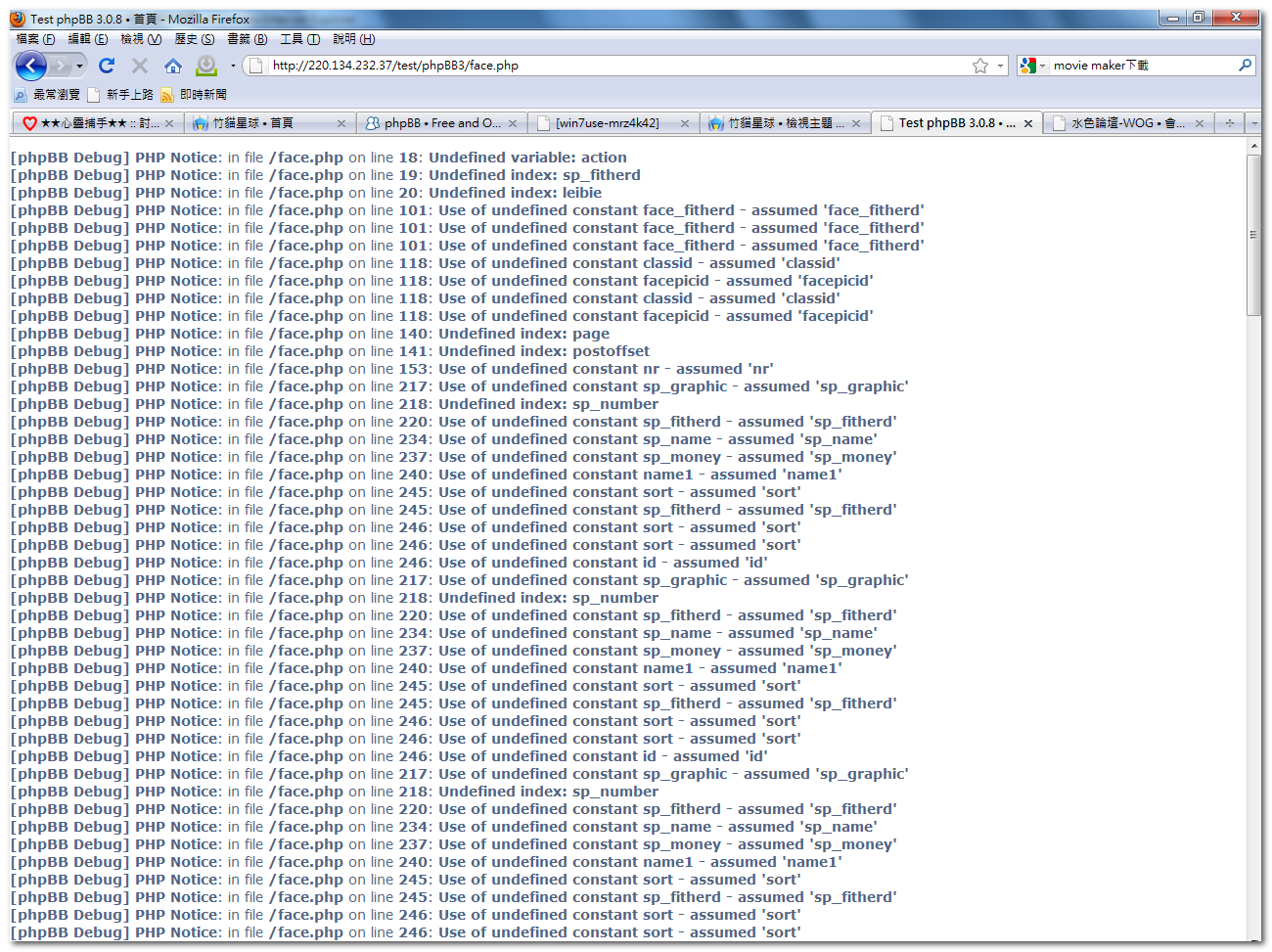Open the Google search engine dropdown
The width and height of the screenshot is (1272, 952).
pyautogui.click(x=1032, y=66)
